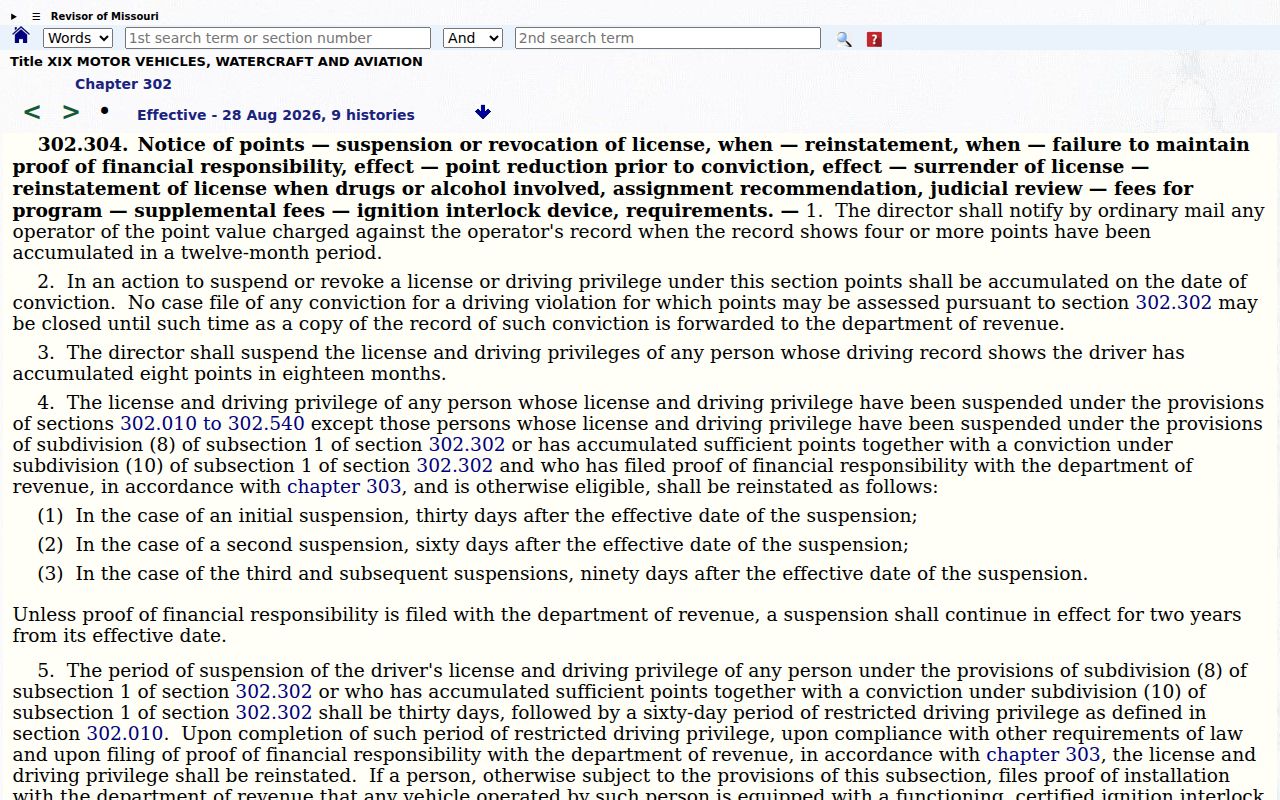The height and width of the screenshot is (800, 1280).
Task: Click paragraph 'Unless proof of financial responsibility'
Action: tap(627, 625)
